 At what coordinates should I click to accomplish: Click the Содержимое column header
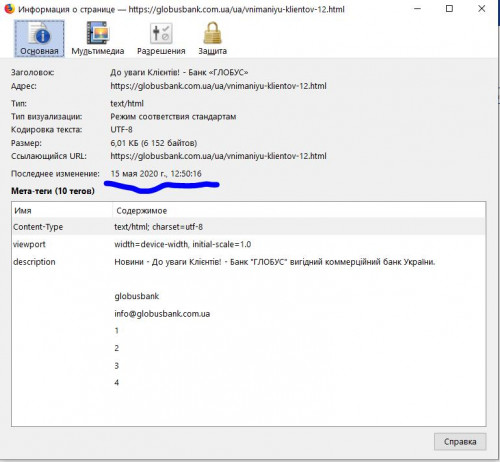point(299,211)
